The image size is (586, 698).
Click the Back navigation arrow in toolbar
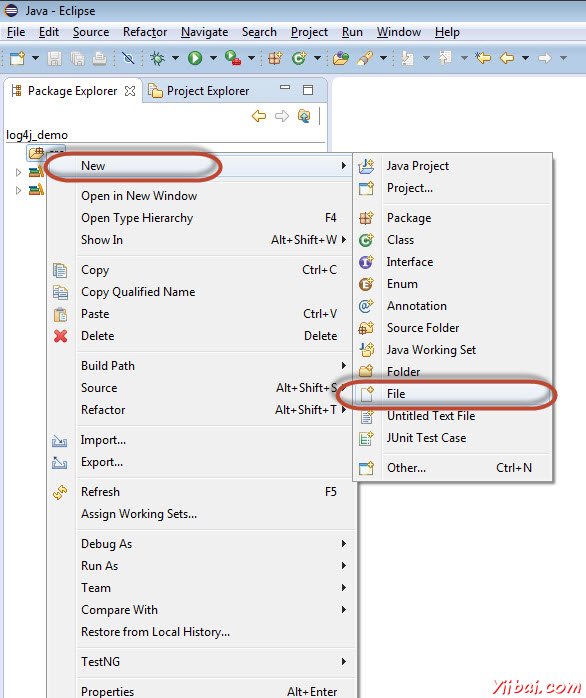[x=507, y=58]
